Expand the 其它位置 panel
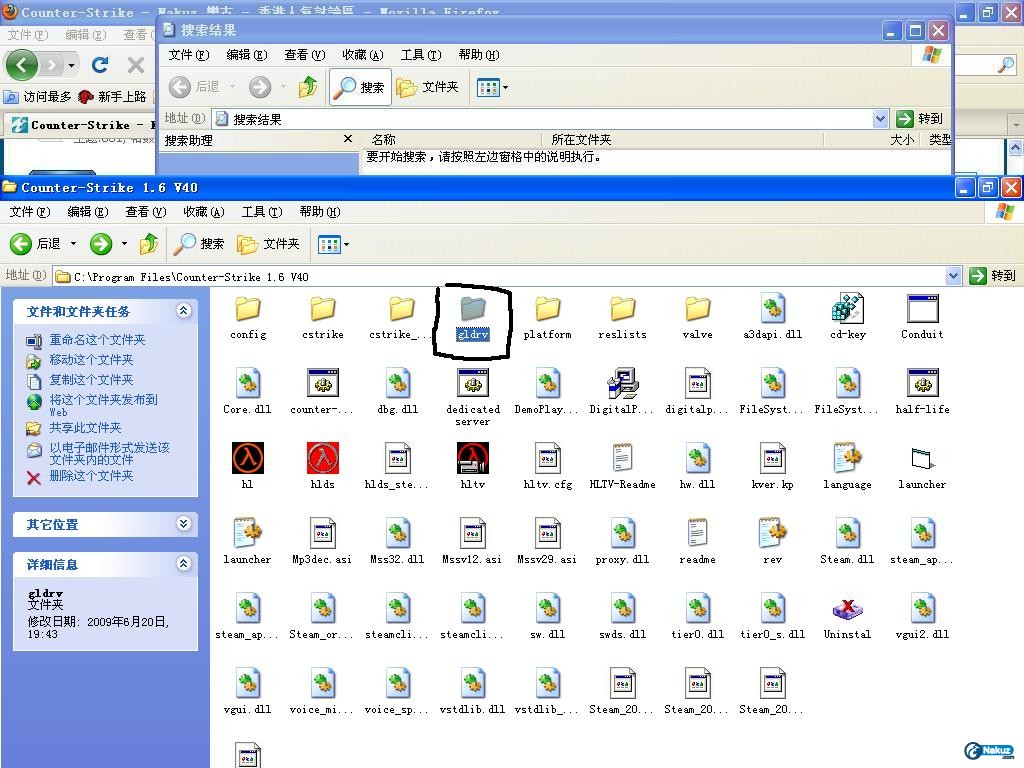 click(183, 524)
